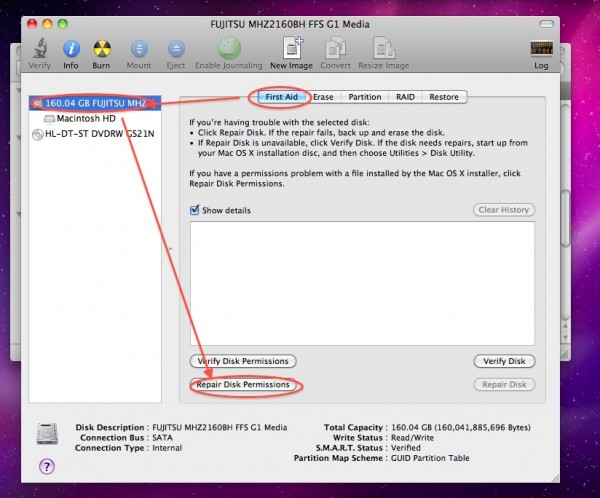Open the Partition tab
The height and width of the screenshot is (498, 600).
pyautogui.click(x=365, y=97)
